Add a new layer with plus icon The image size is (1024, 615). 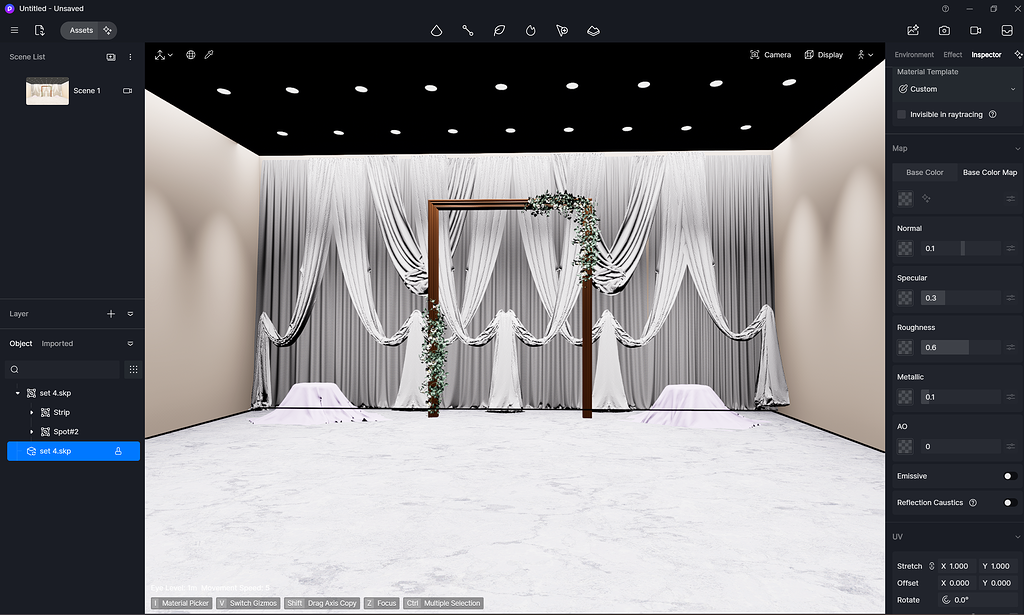pos(111,314)
